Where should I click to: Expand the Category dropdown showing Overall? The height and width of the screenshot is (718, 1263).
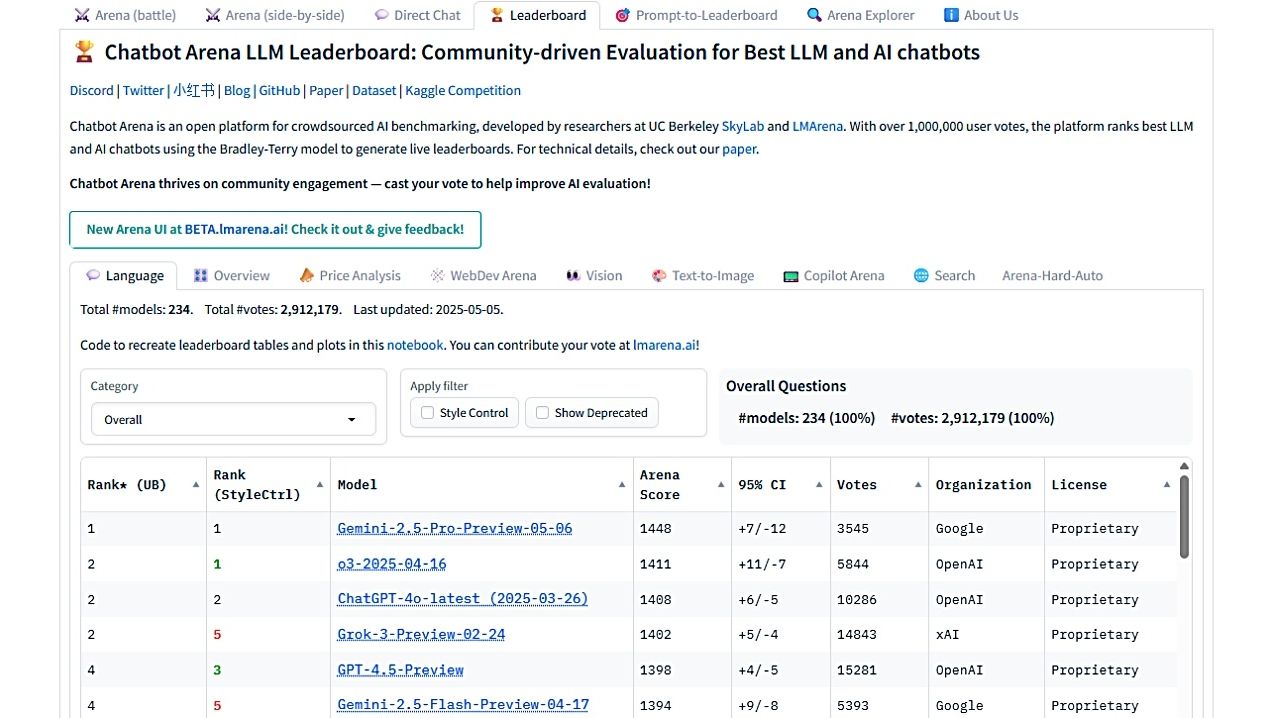click(x=233, y=420)
